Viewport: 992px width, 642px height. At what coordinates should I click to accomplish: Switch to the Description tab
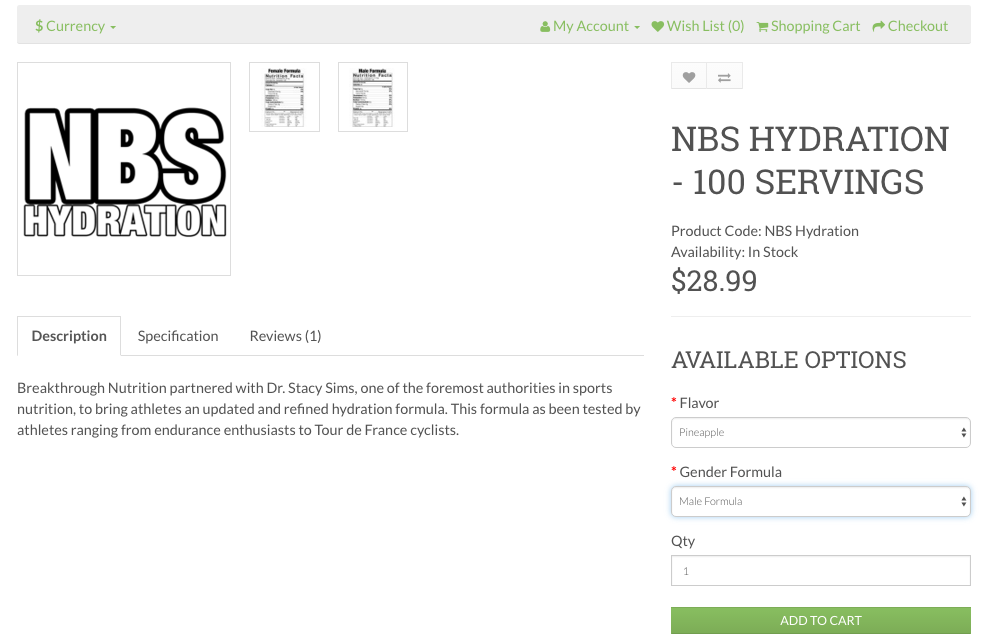tap(69, 336)
